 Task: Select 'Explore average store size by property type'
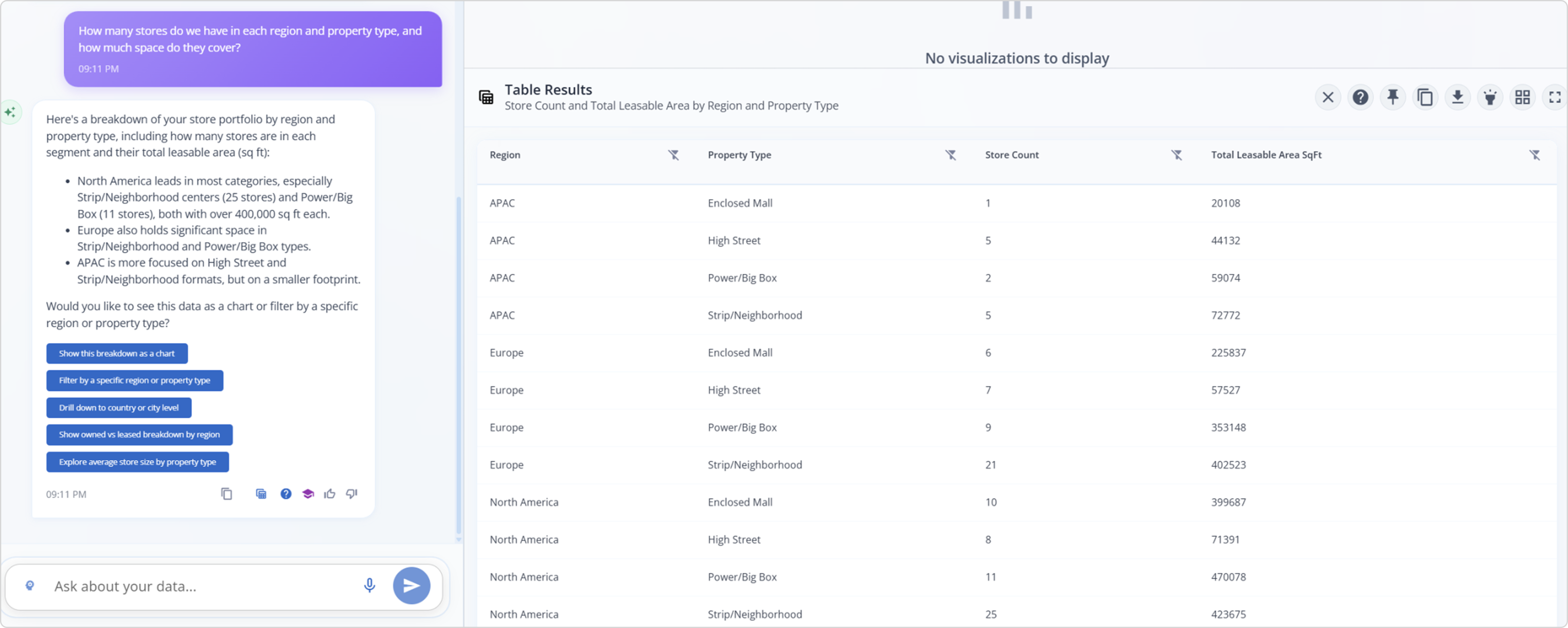[x=137, y=462]
